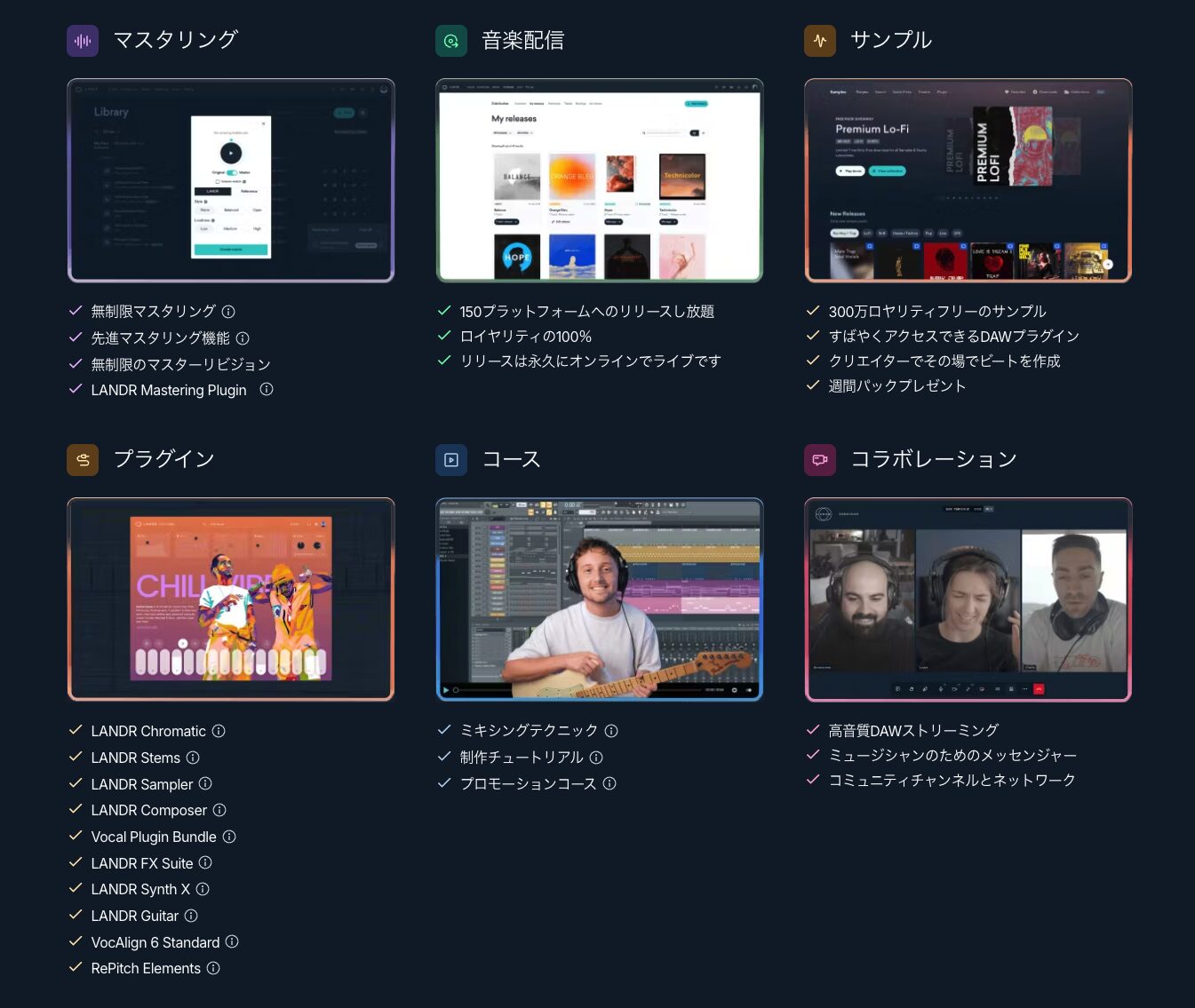Click the Premium Lo-Fi samples preview image
Viewport: 1195px width, 1008px height.
click(968, 180)
